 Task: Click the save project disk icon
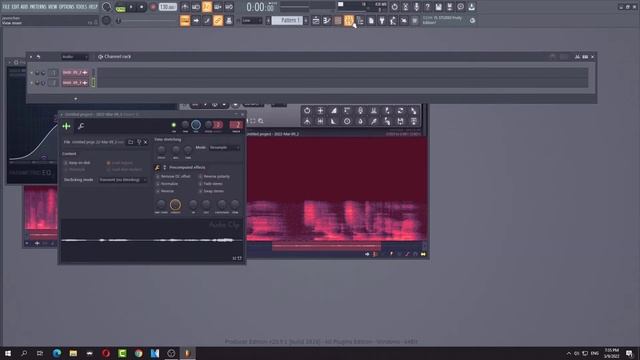[438, 7]
